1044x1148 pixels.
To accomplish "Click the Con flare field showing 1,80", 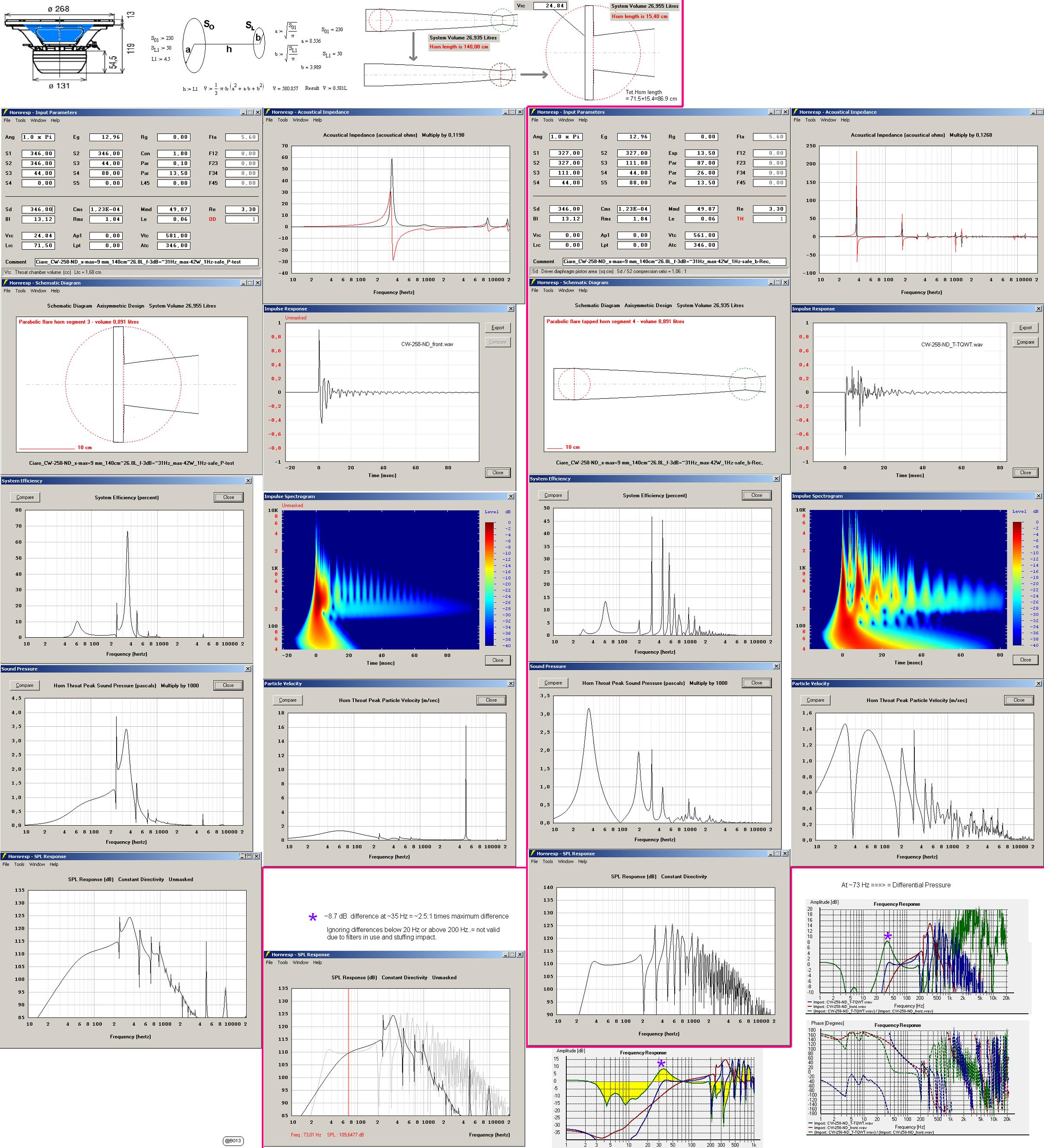I will point(174,153).
